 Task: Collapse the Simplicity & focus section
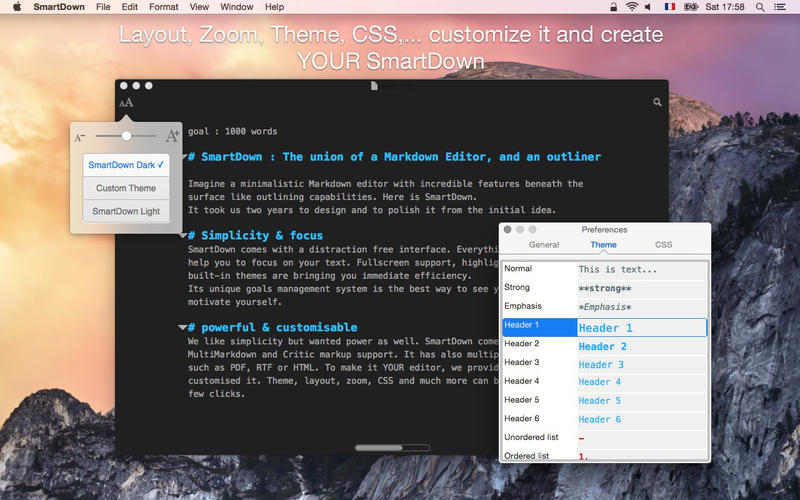point(182,236)
